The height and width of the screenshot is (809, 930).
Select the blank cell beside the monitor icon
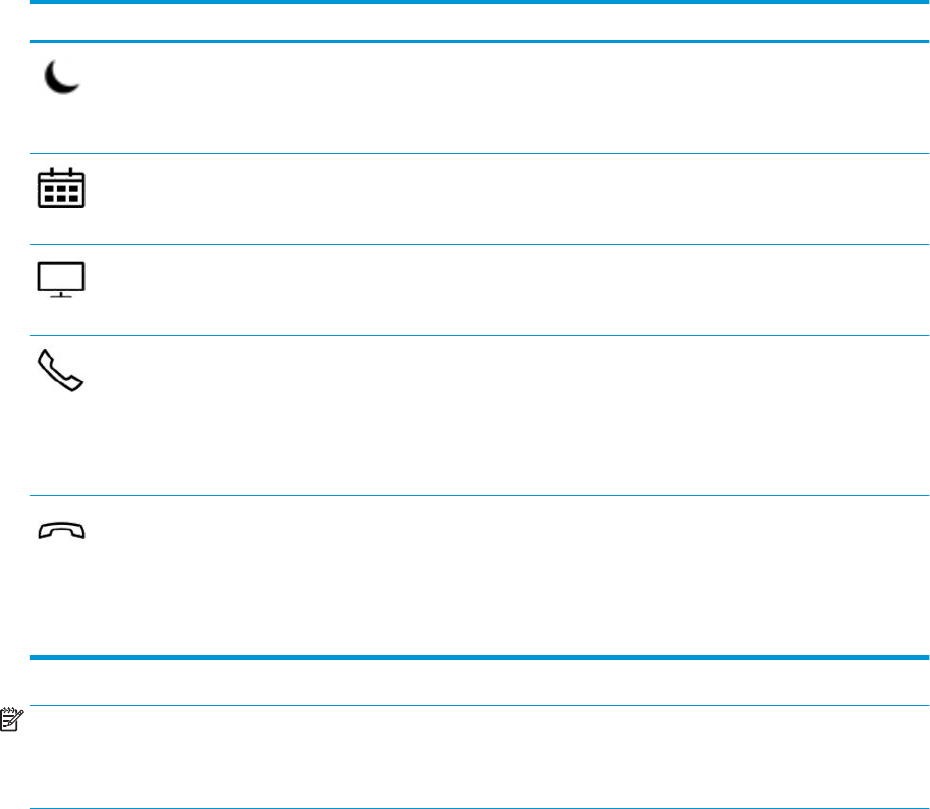pyautogui.click(x=500, y=290)
